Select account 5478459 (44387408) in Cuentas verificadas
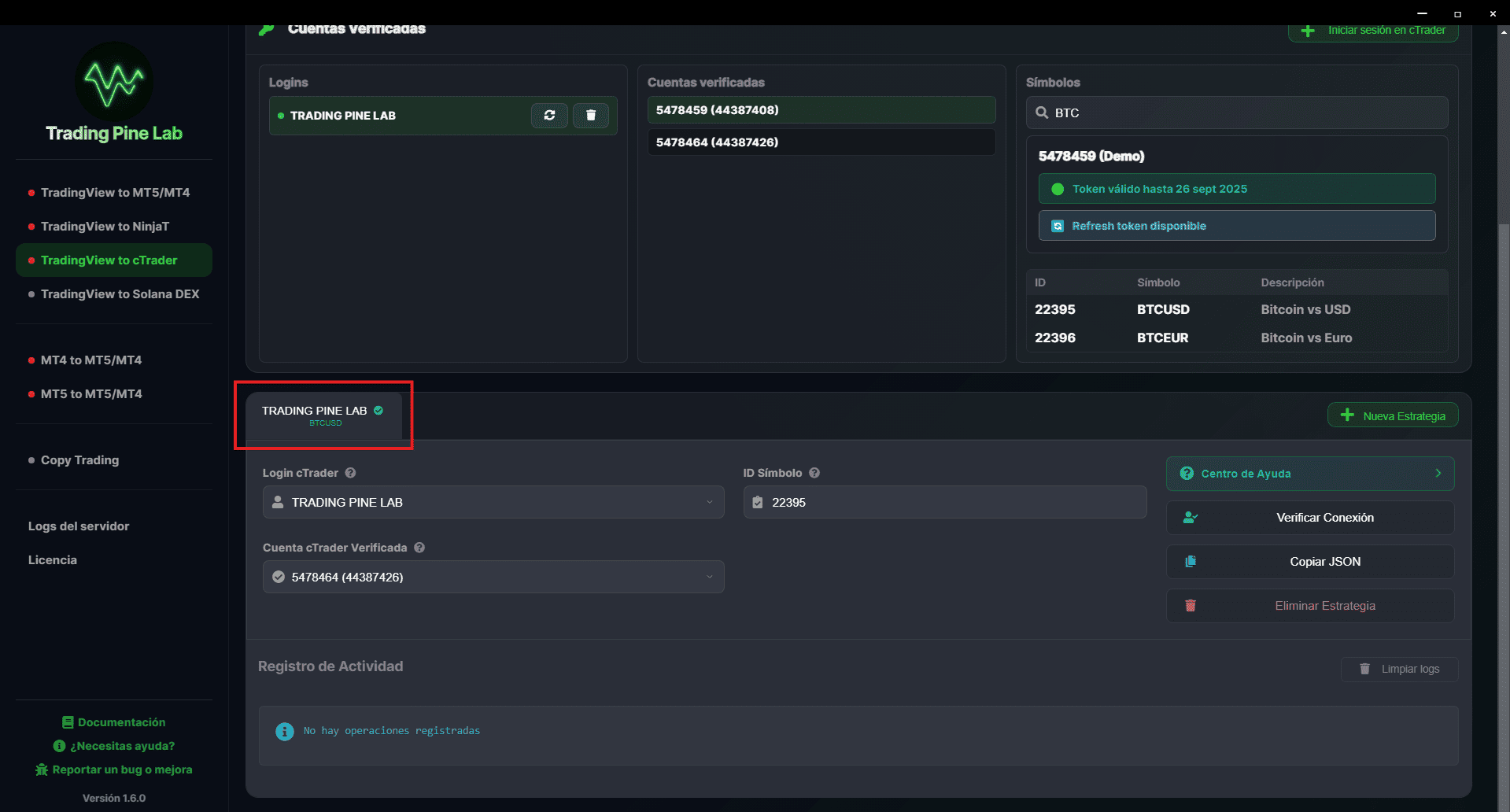 (820, 110)
